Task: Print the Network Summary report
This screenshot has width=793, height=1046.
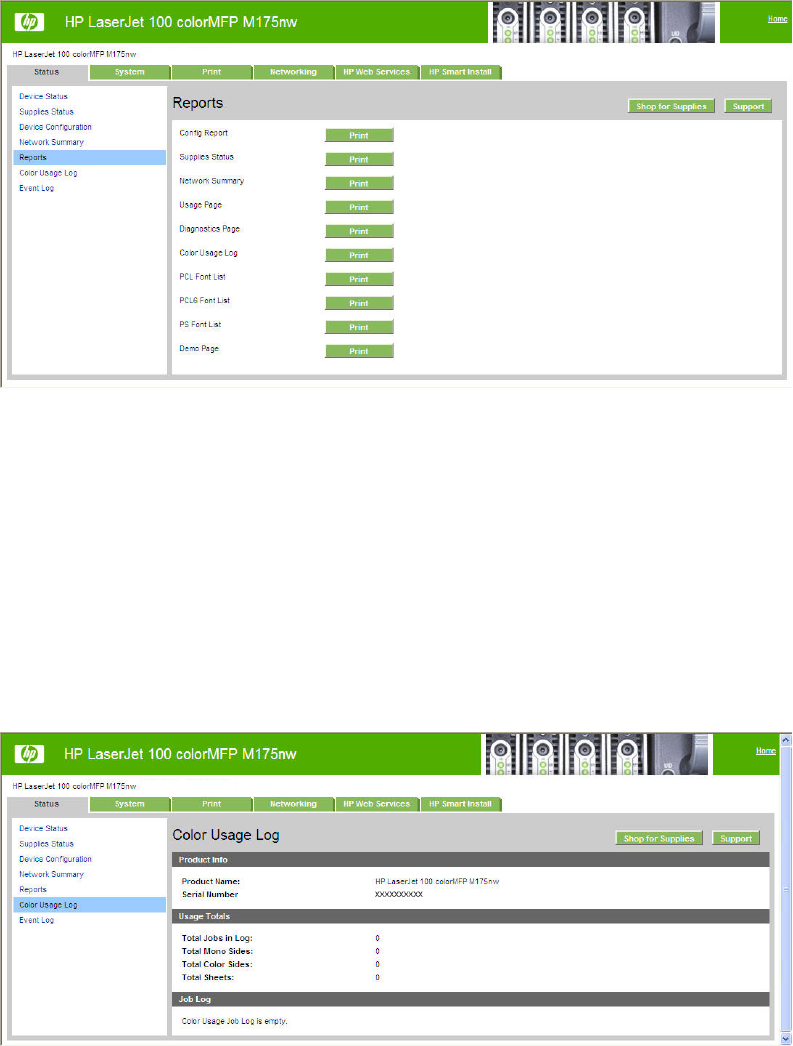Action: click(x=359, y=183)
